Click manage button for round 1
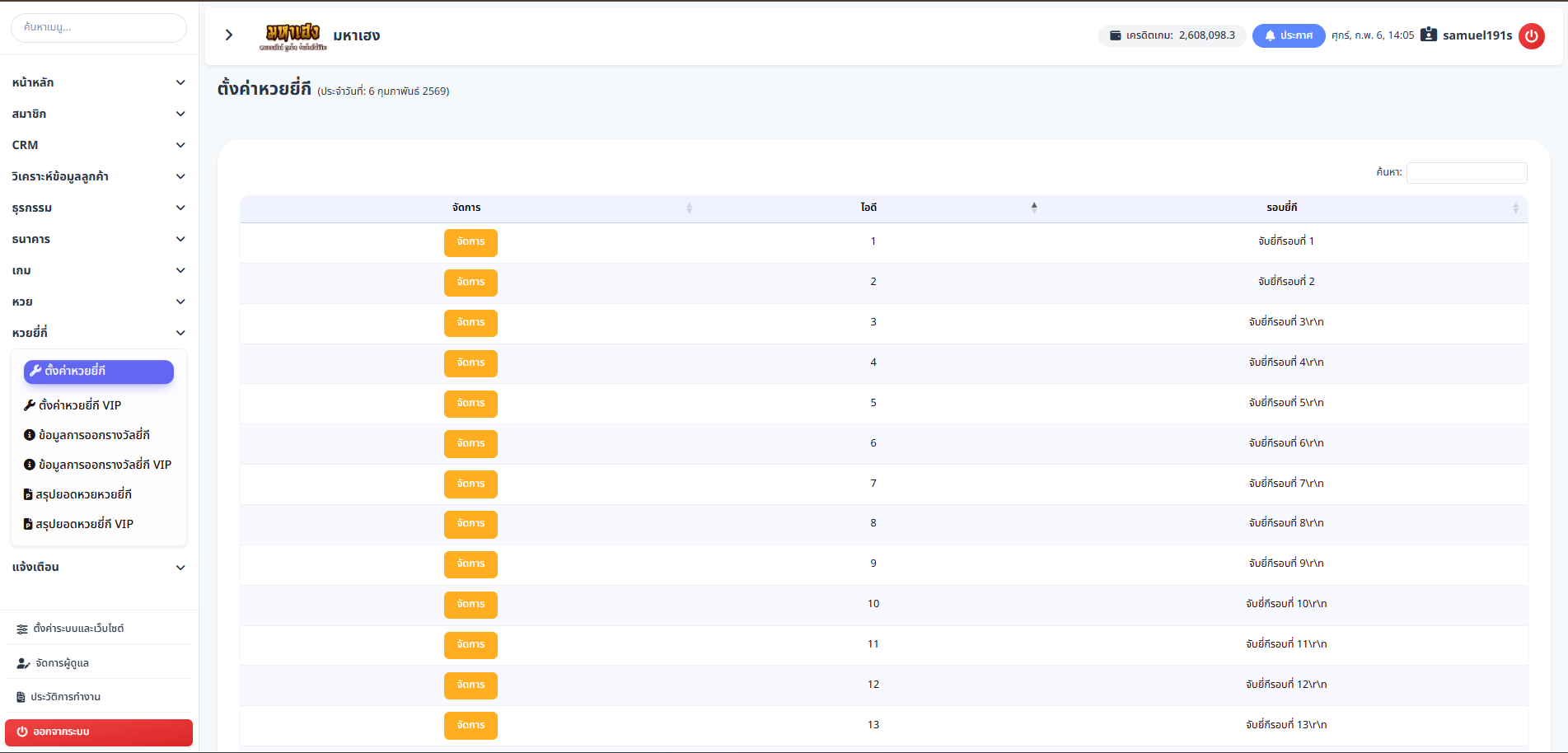The image size is (1568, 753). (470, 242)
